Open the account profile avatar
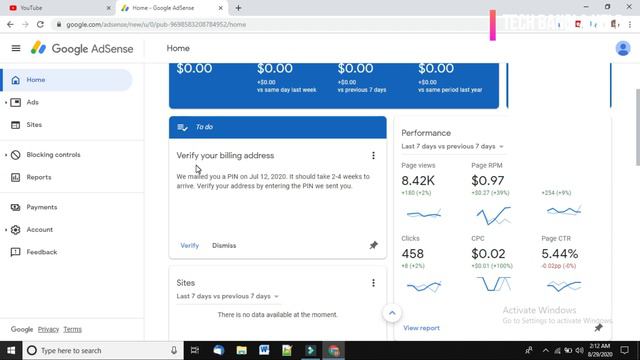 click(623, 48)
